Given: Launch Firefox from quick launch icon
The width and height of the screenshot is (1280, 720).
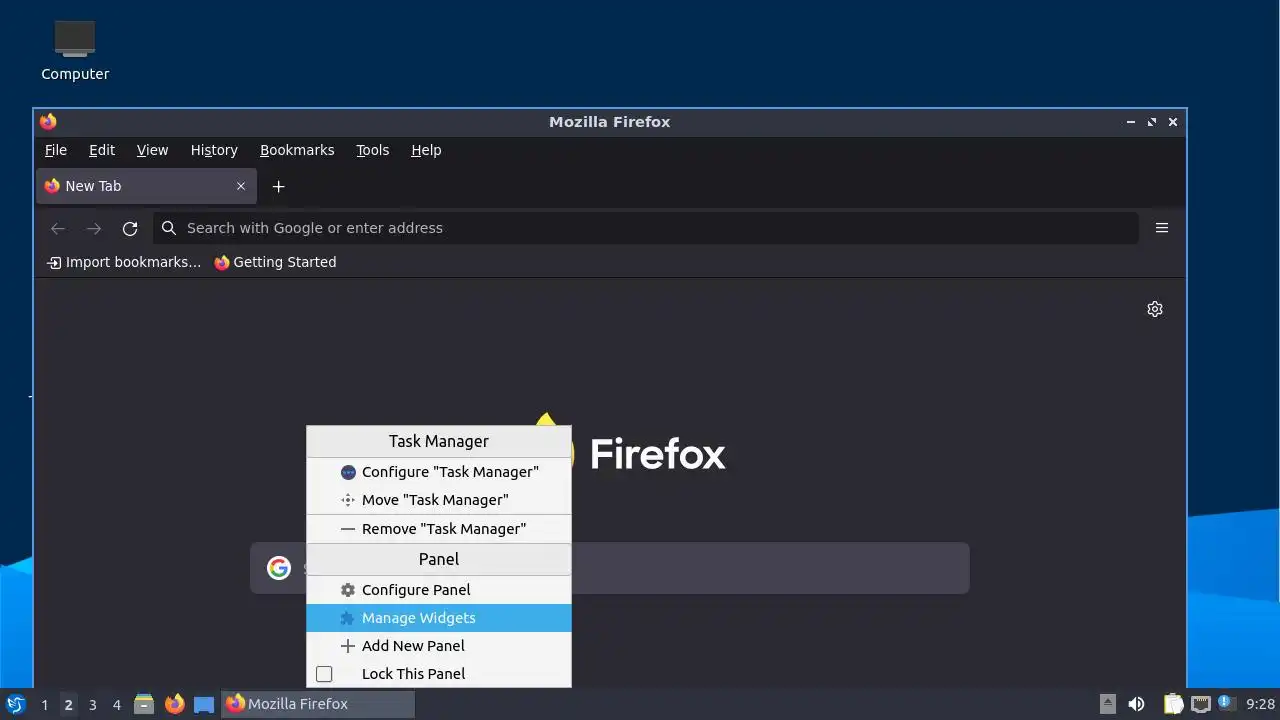Looking at the screenshot, I should (174, 704).
